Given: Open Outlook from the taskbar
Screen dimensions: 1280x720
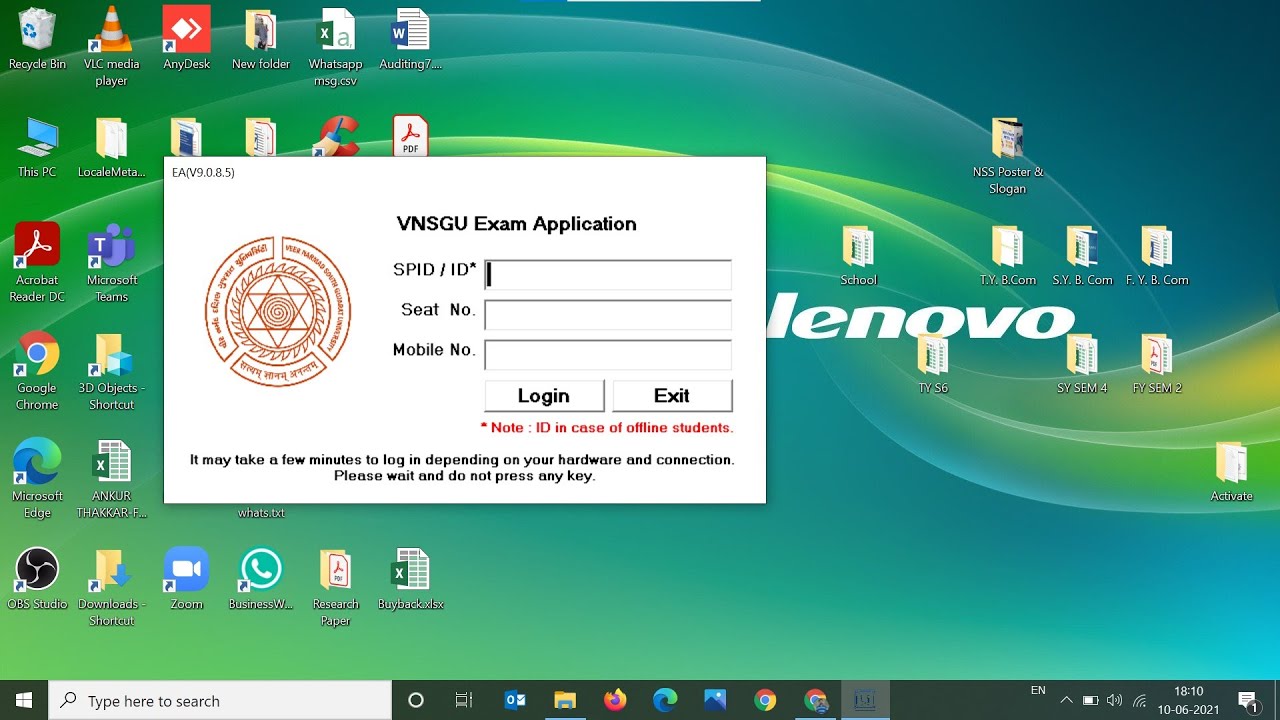Looking at the screenshot, I should coord(516,700).
